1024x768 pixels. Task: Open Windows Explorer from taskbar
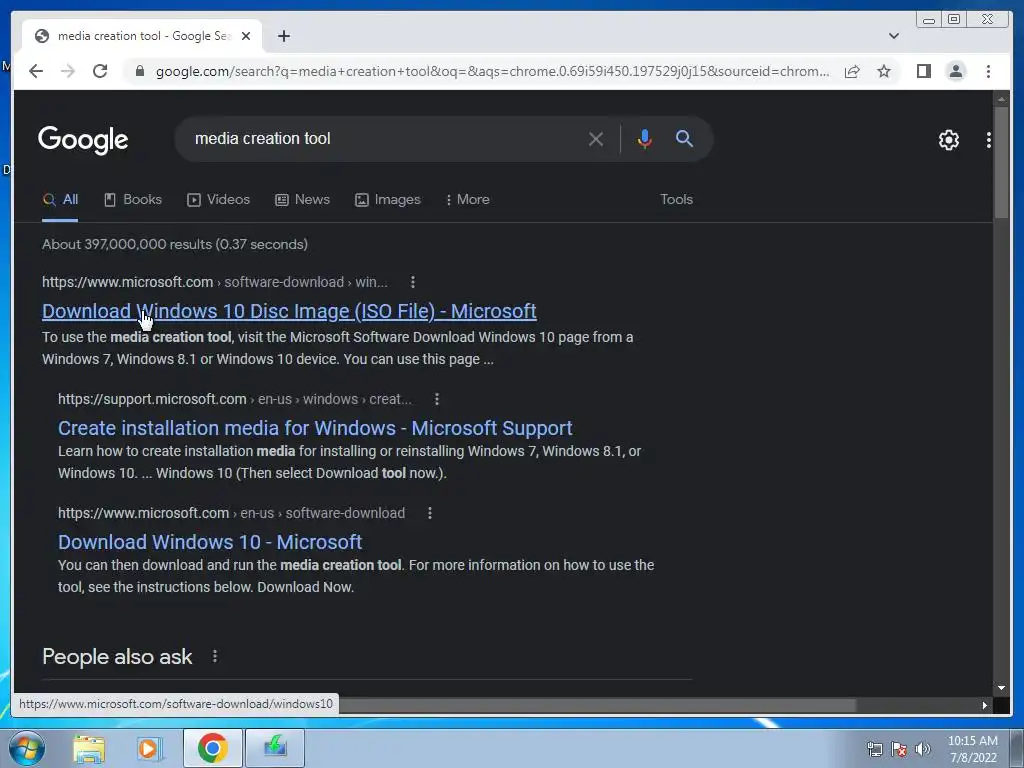pyautogui.click(x=89, y=748)
